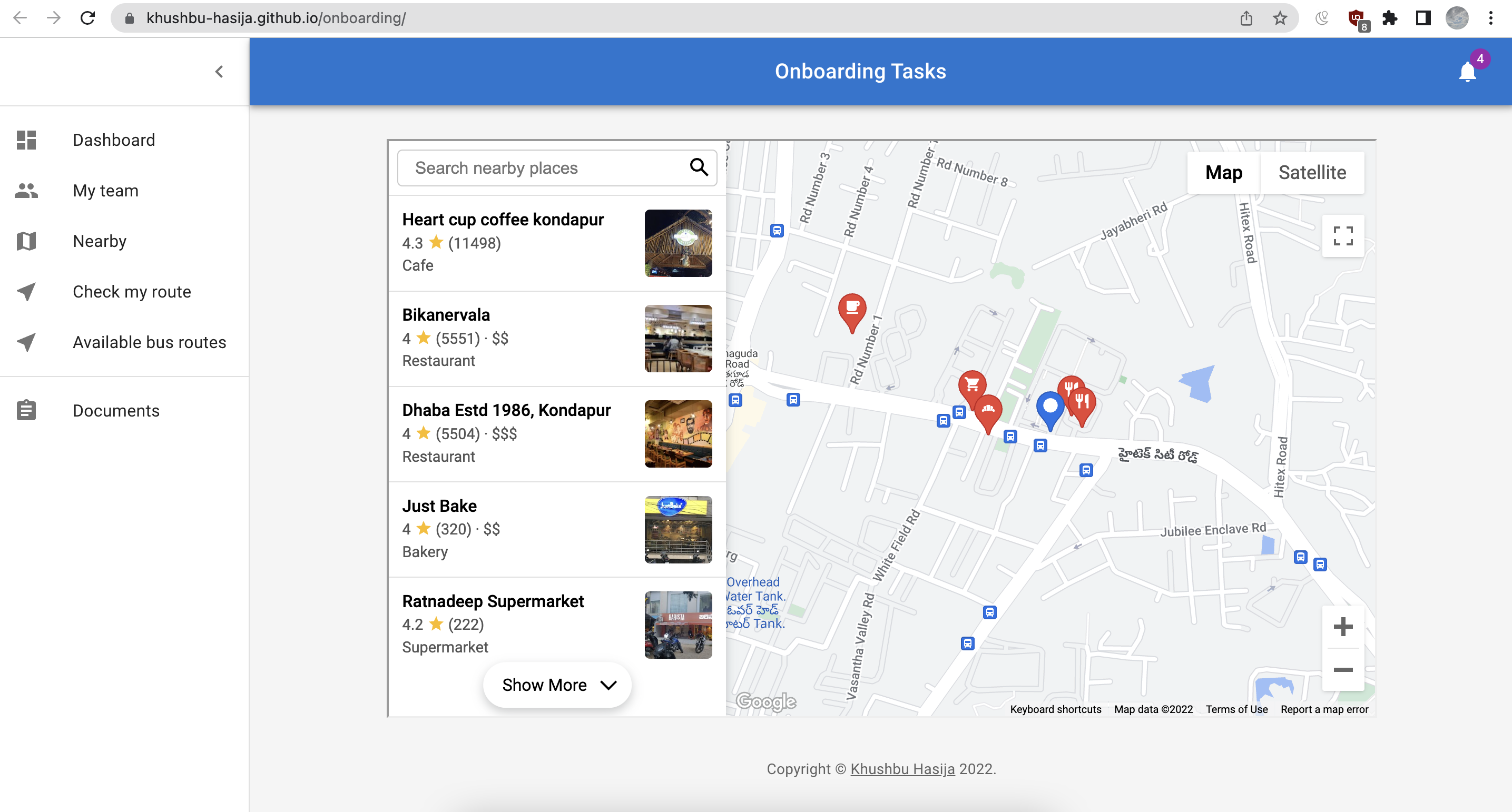Expand list with Show More
Screen dimensions: 1512x812
(x=557, y=685)
